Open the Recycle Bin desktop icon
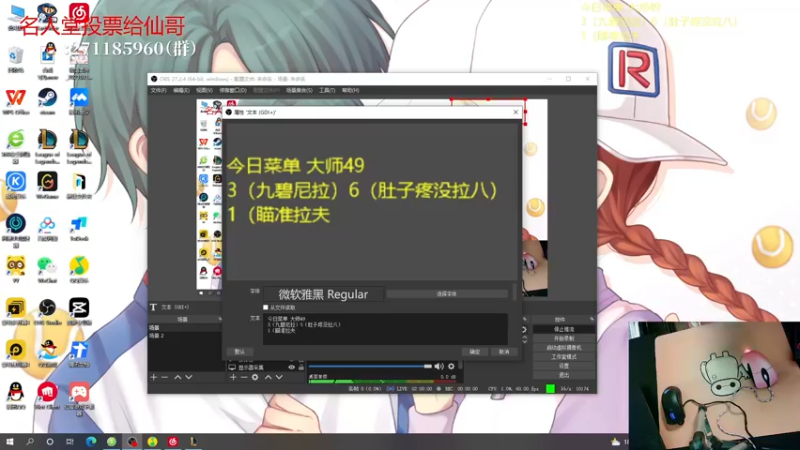The height and width of the screenshot is (450, 800). [x=16, y=59]
